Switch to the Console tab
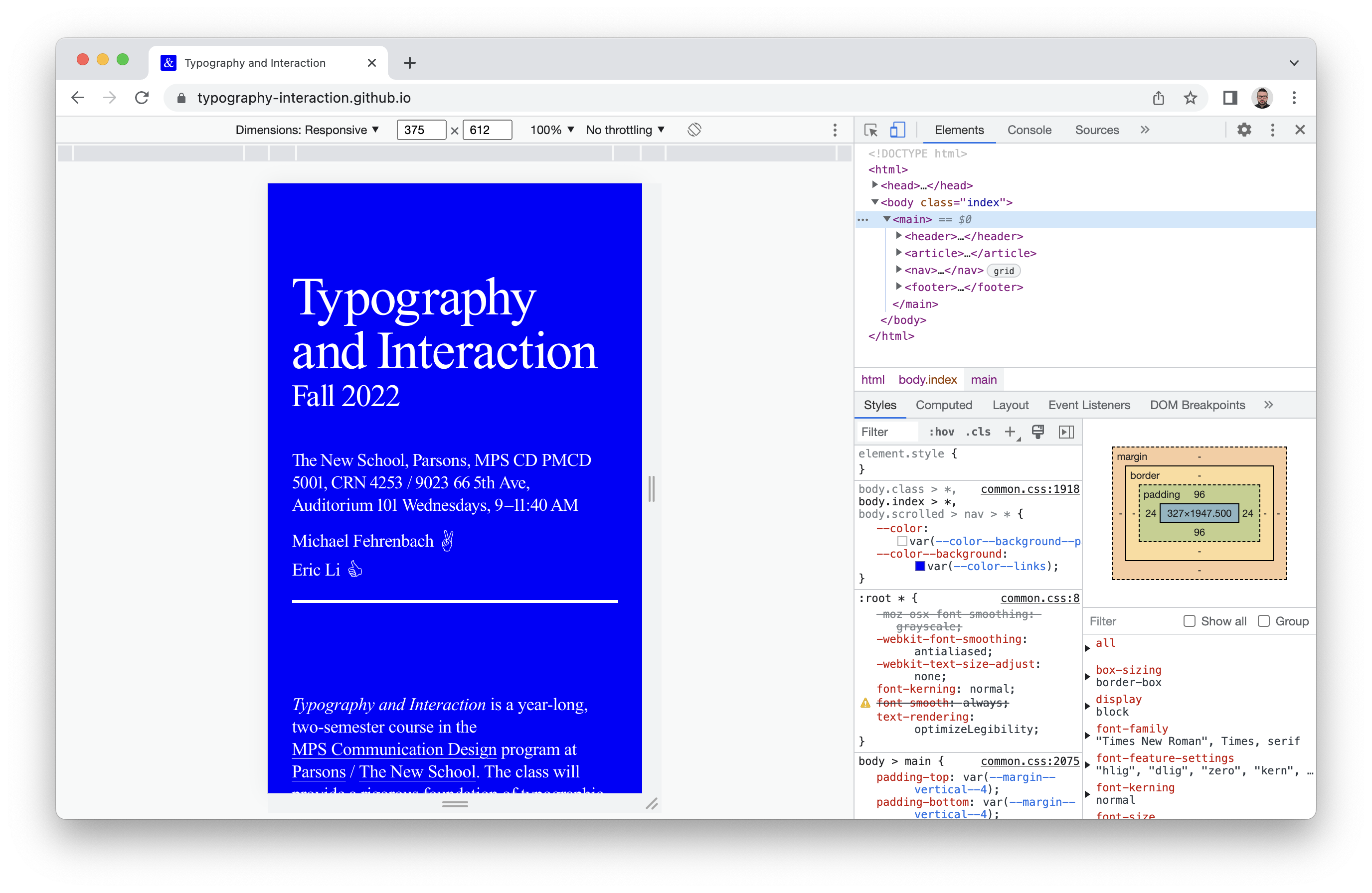This screenshot has height=893, width=1372. pos(1029,130)
